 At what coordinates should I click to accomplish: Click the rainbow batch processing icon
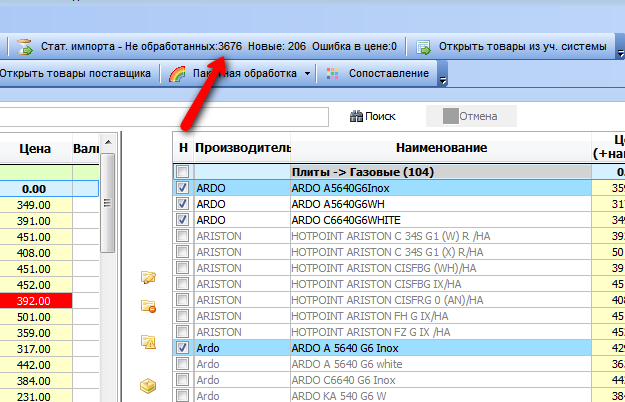point(177,74)
